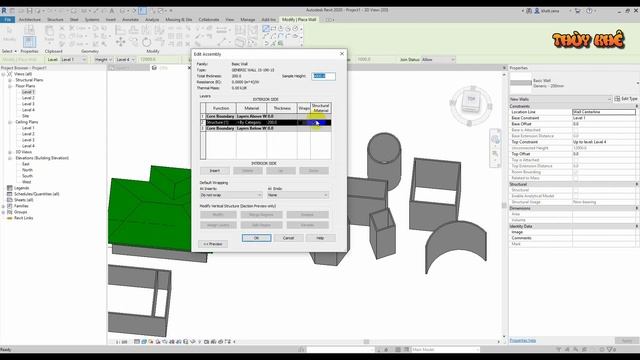This screenshot has height=360, width=640.
Task: Click the Properties panel vertical scrollbar
Action: 504,204
